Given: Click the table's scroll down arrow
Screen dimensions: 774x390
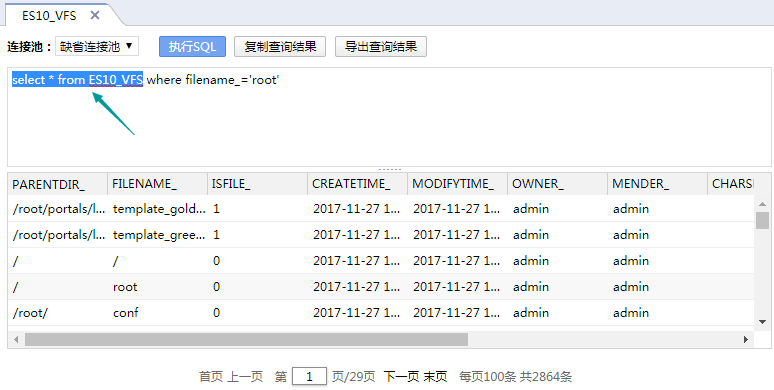Looking at the screenshot, I should [762, 322].
